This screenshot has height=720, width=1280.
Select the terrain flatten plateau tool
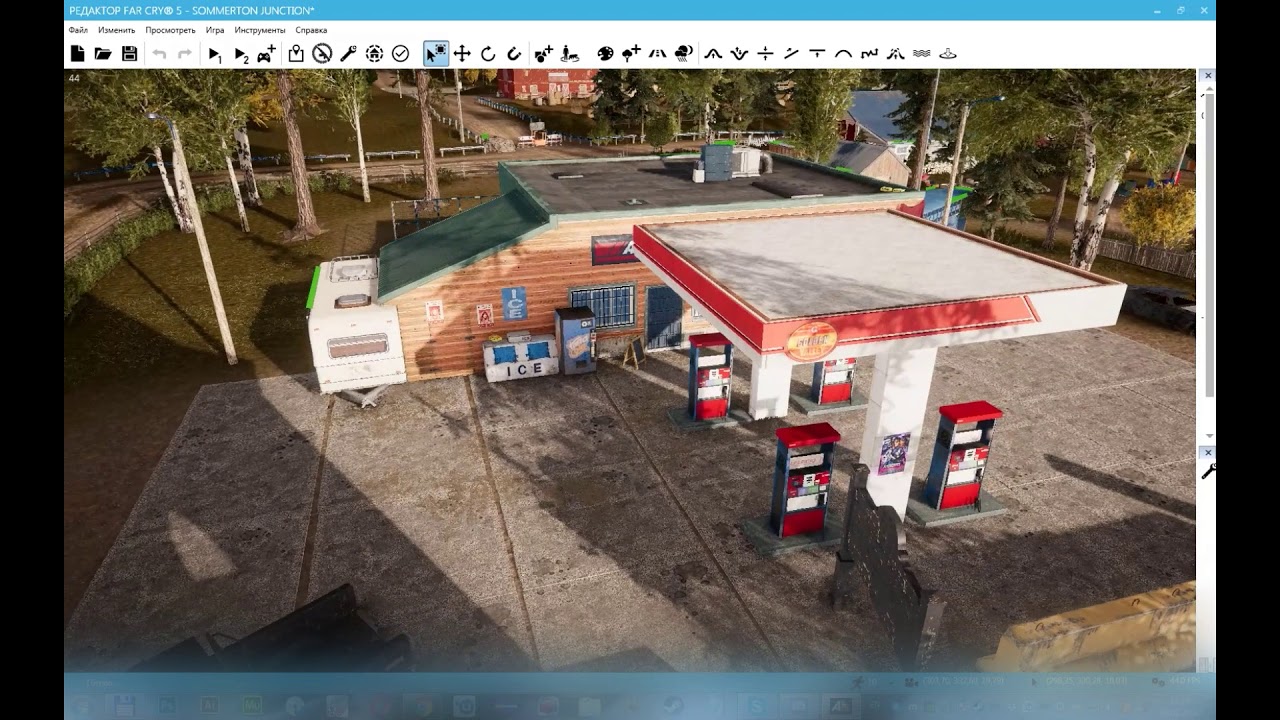(817, 54)
